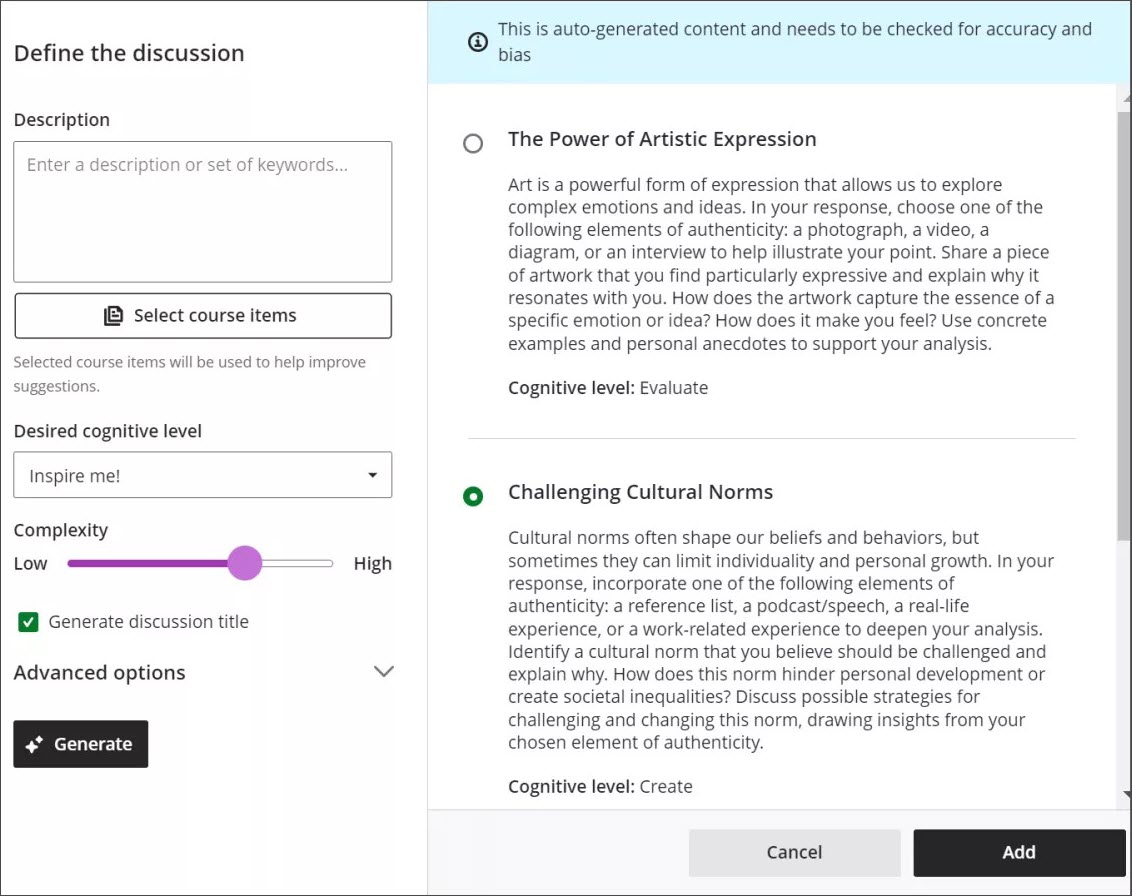Select Challenging Cultural Norms radio button

[473, 496]
